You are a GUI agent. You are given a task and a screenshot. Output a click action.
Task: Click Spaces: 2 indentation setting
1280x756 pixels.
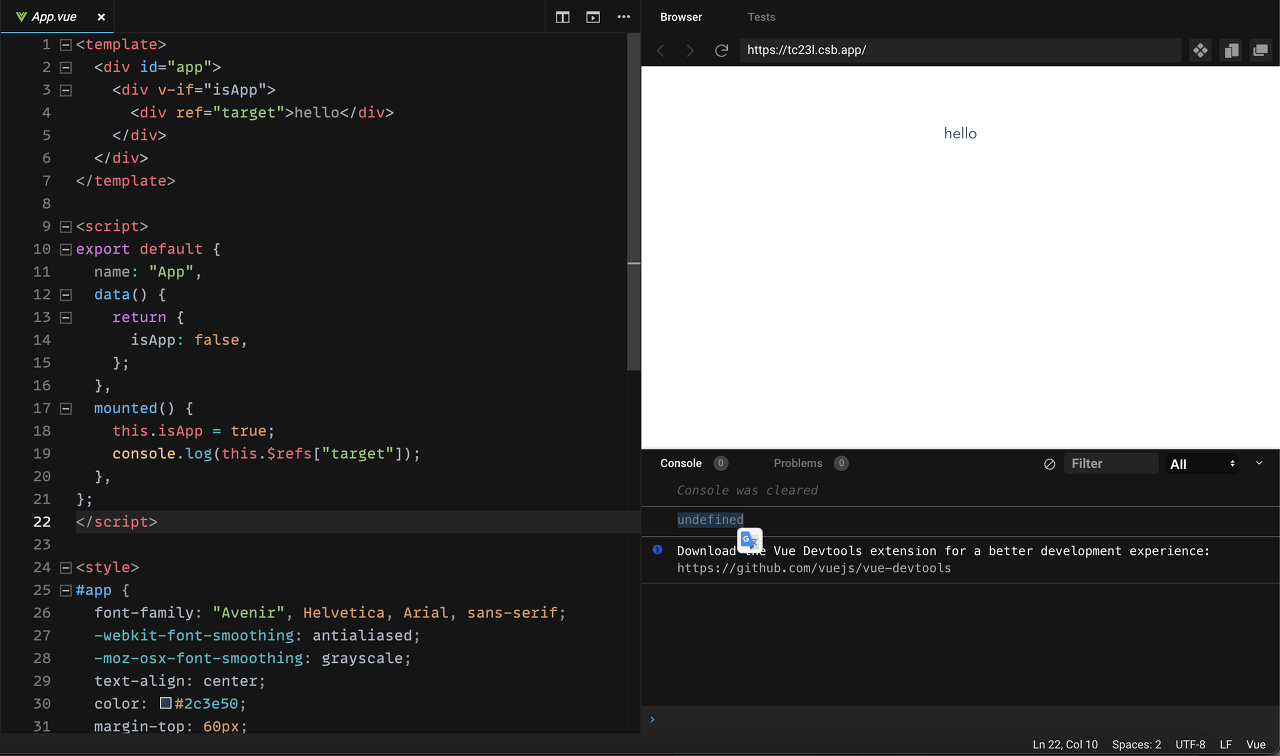tap(1137, 745)
